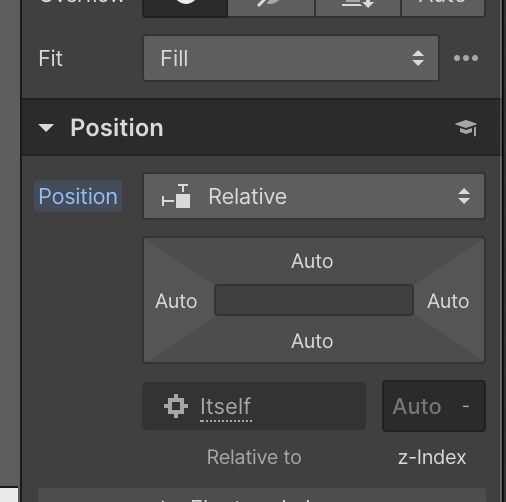Click the left Auto offset value
506x502 pixels.
176,301
